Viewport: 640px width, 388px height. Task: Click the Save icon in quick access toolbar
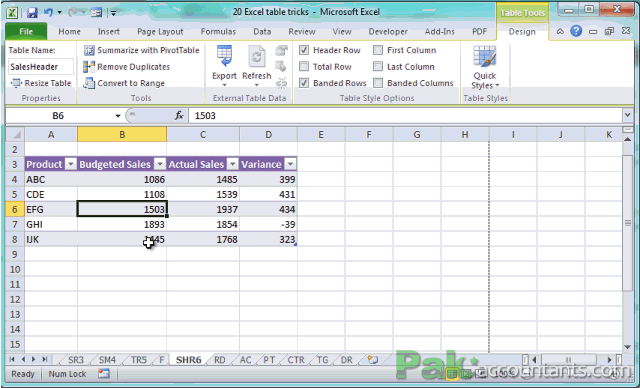[32, 12]
